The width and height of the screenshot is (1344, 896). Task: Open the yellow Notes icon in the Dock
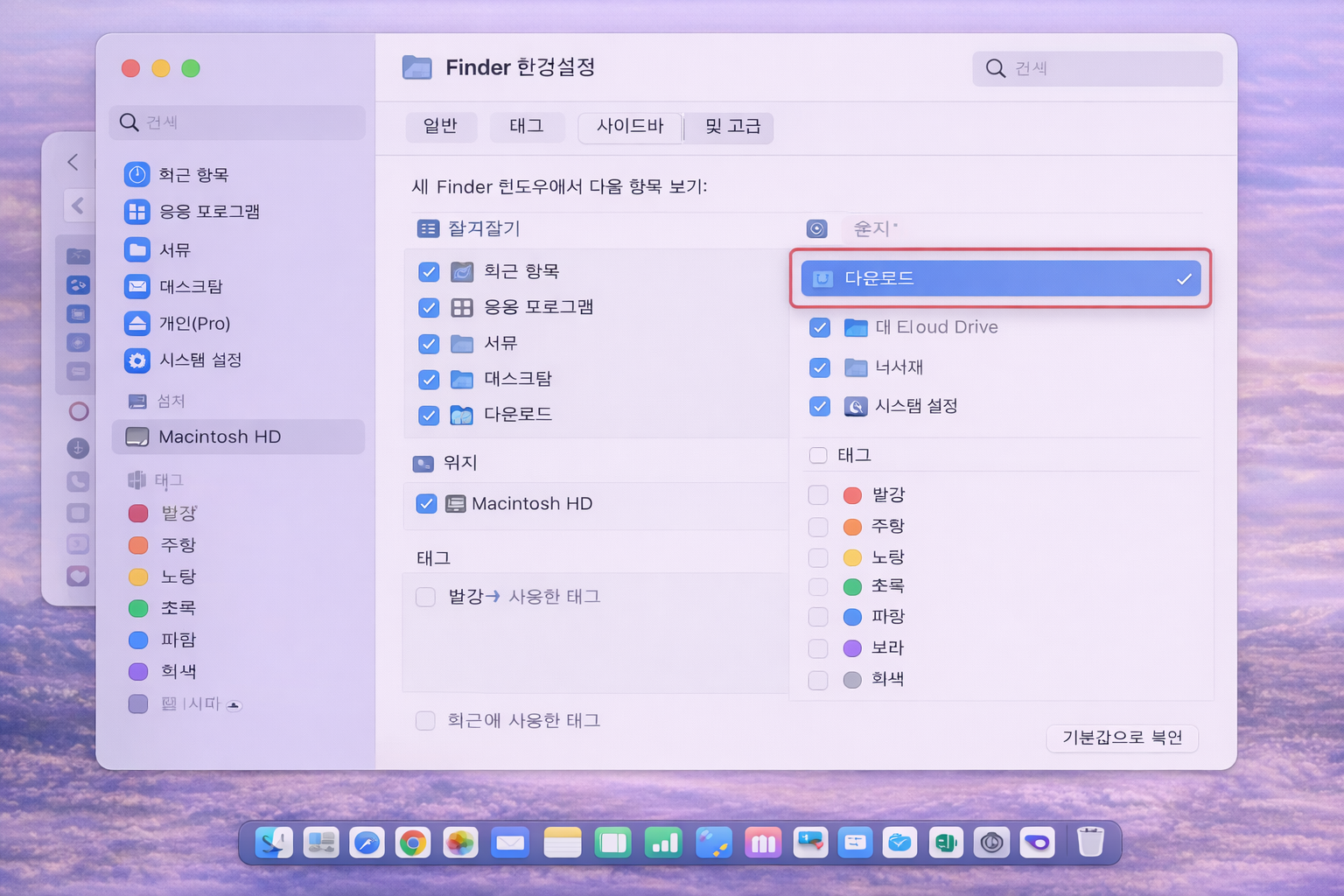[x=563, y=843]
